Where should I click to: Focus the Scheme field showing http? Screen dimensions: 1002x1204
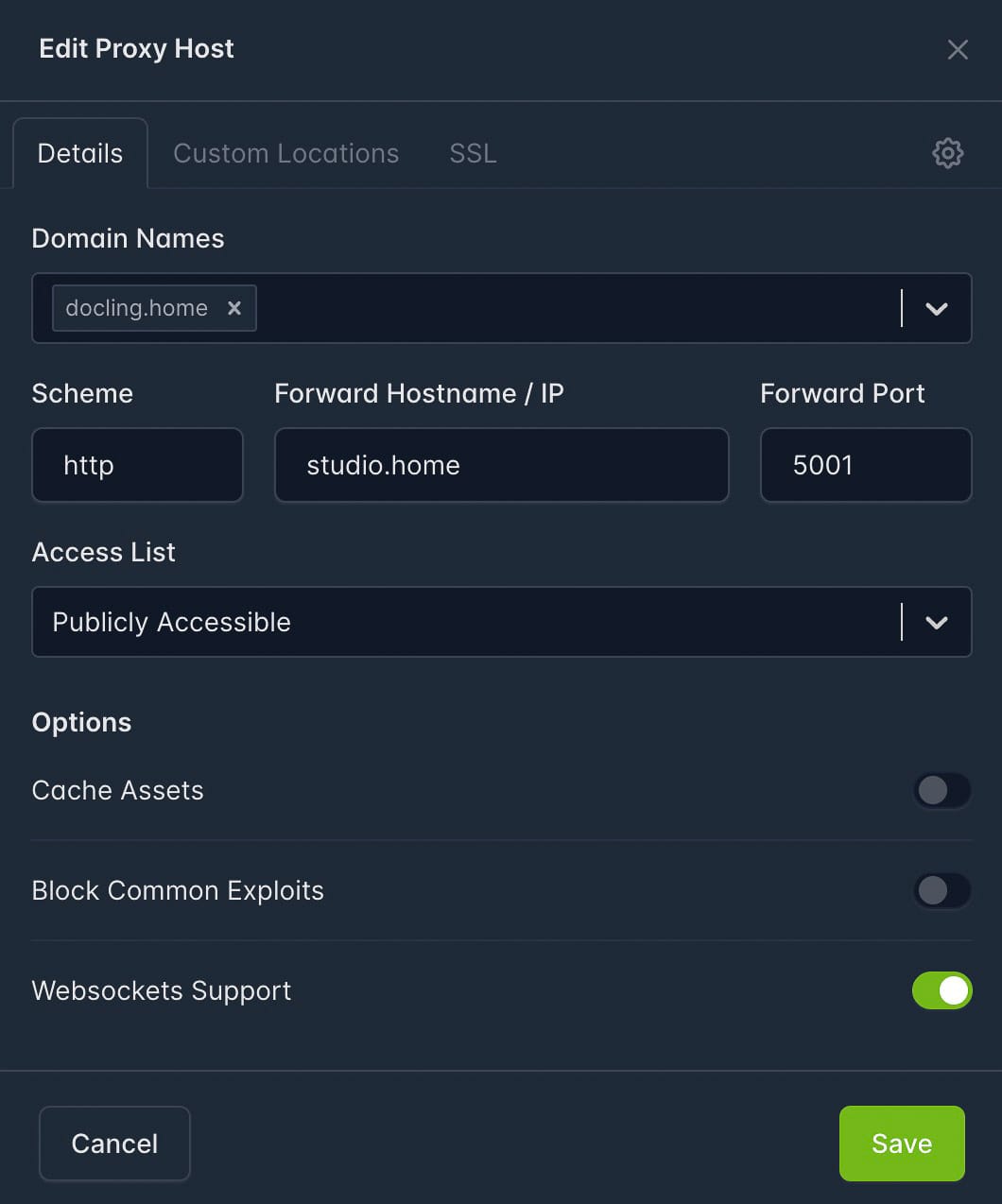tap(137, 465)
